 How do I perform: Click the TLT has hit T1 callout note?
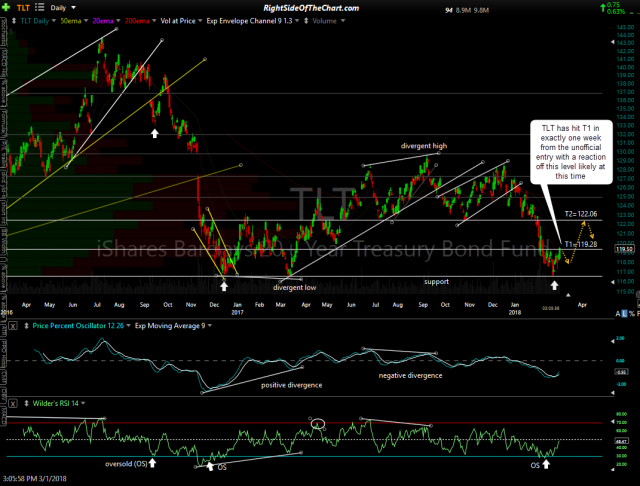(571, 152)
